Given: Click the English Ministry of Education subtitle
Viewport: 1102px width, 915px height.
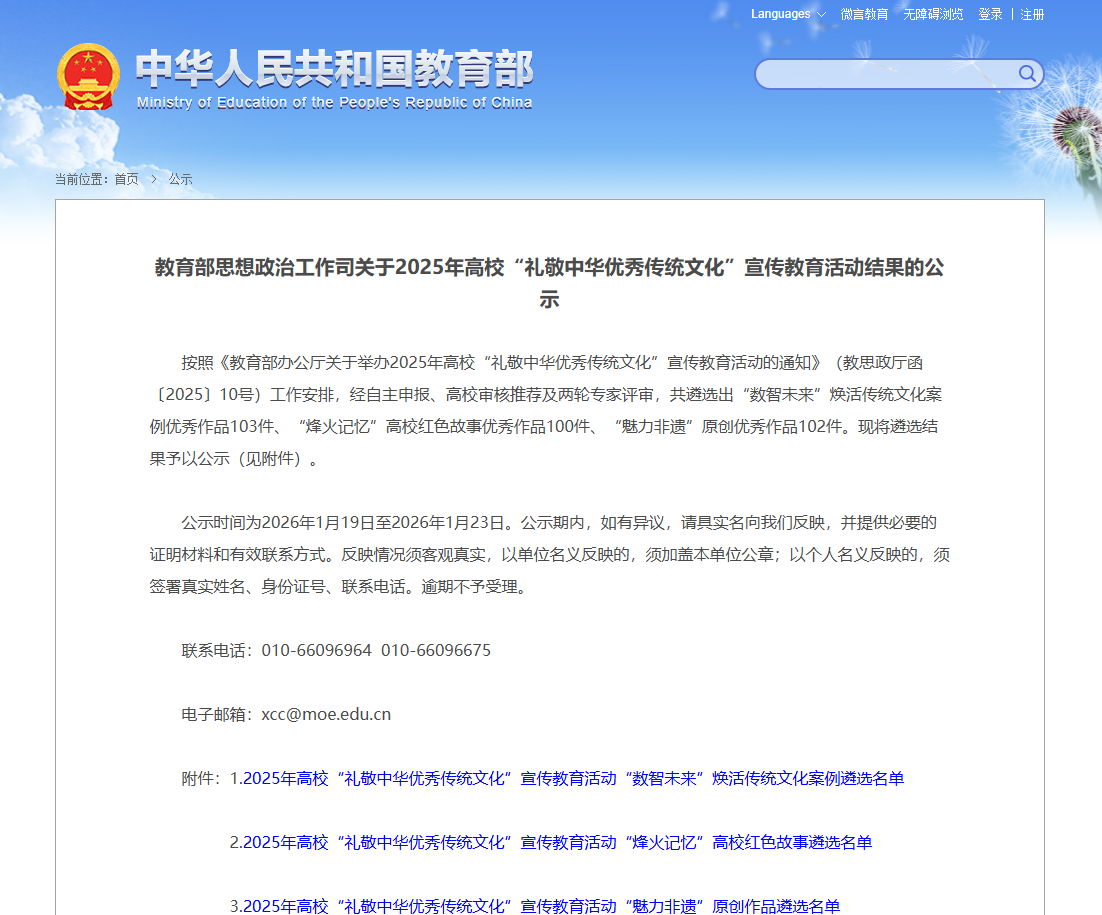Looking at the screenshot, I should (334, 102).
